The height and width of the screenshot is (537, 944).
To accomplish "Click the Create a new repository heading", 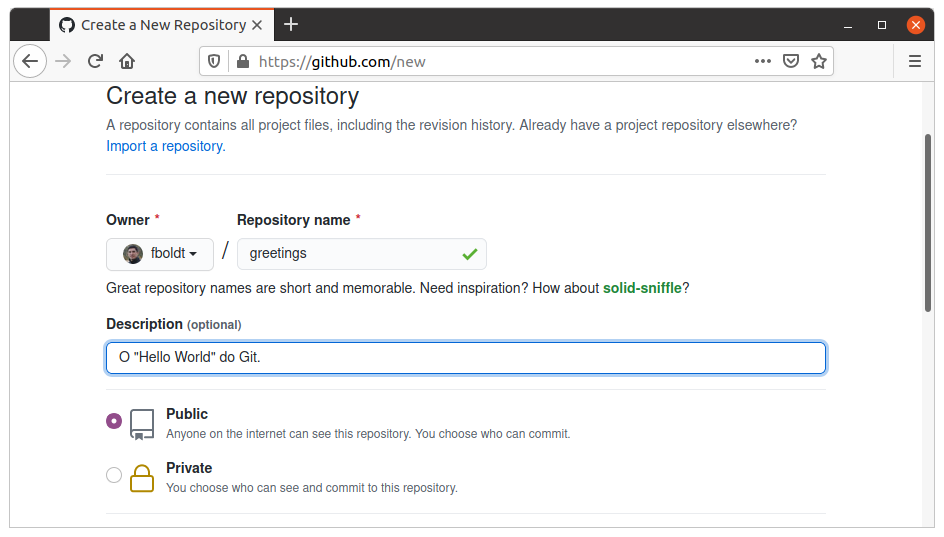I will tap(232, 96).
